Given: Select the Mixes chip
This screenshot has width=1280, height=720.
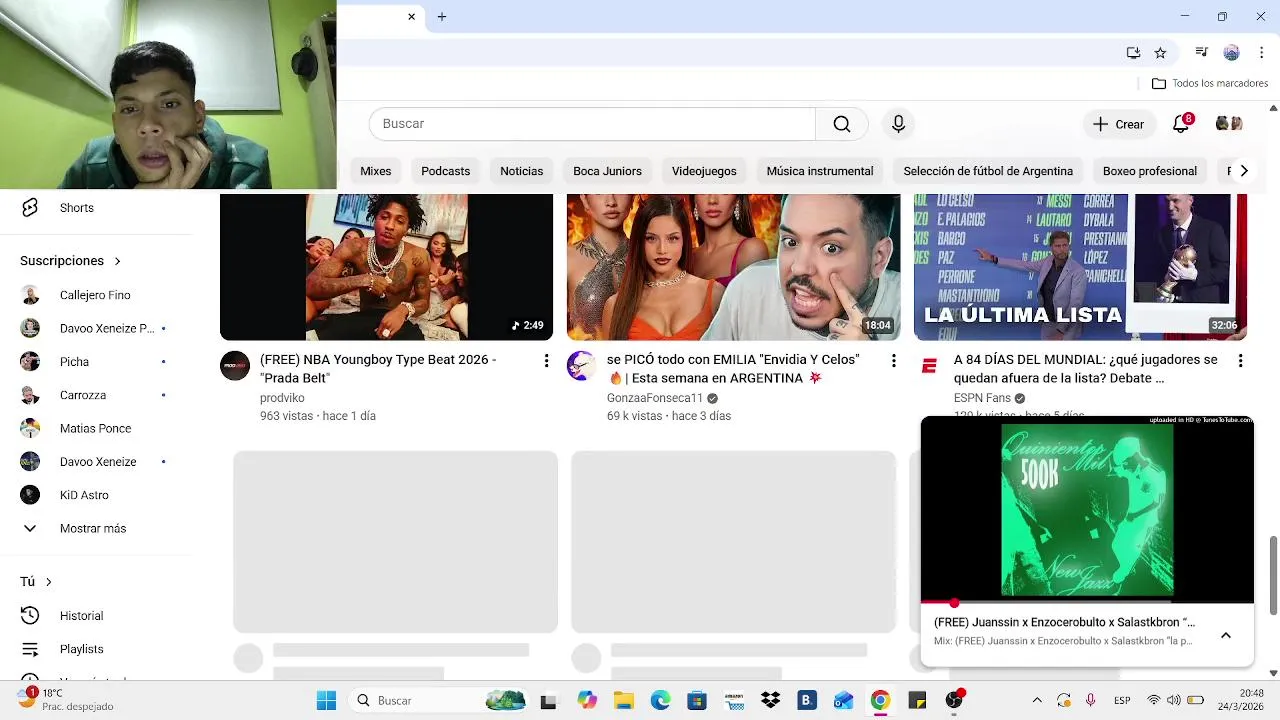Looking at the screenshot, I should click(376, 171).
